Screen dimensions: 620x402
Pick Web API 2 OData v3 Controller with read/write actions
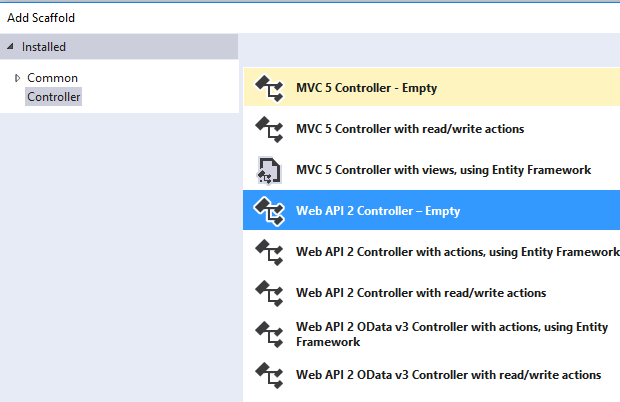(x=449, y=375)
